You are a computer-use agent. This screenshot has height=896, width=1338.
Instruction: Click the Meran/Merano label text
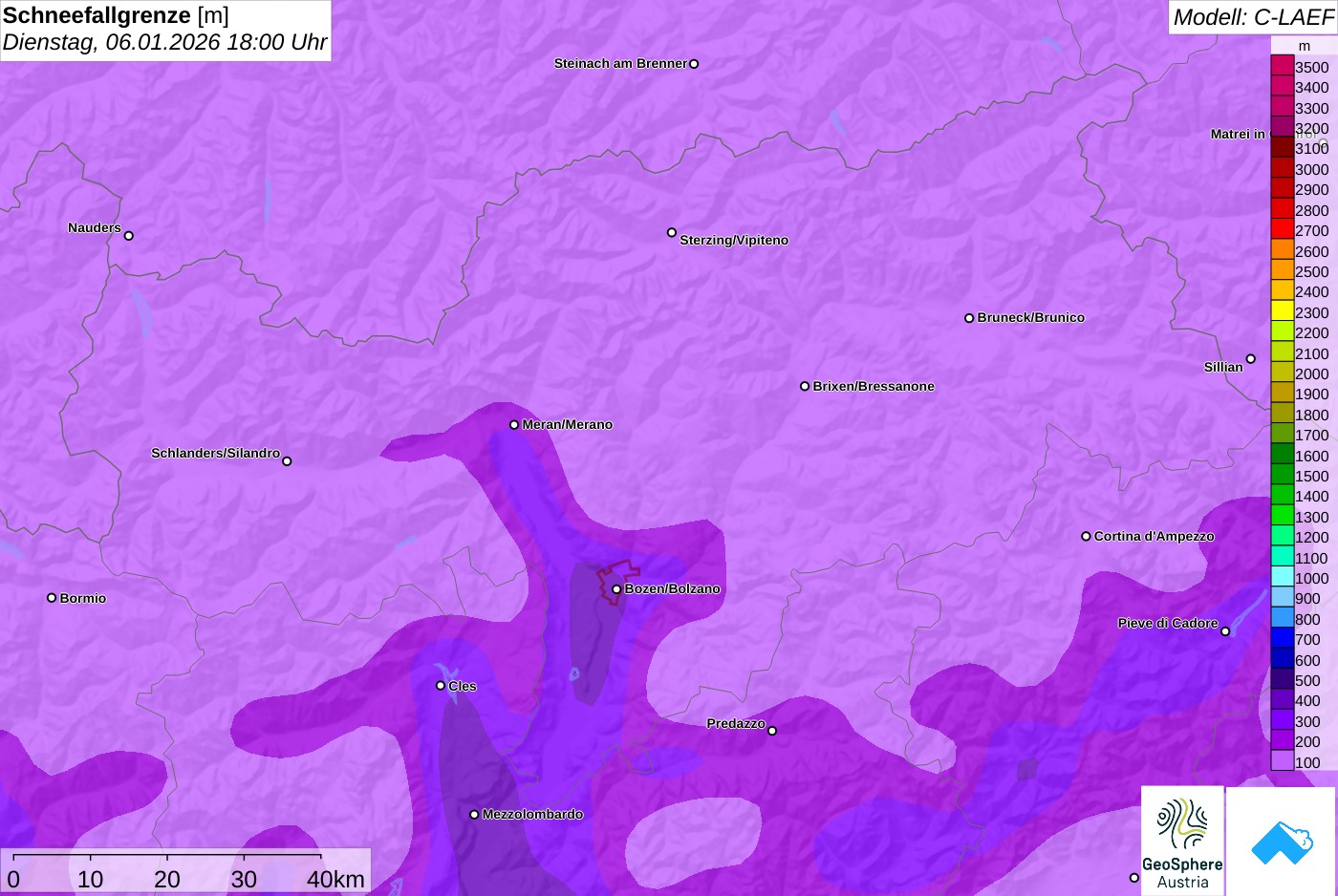[567, 424]
